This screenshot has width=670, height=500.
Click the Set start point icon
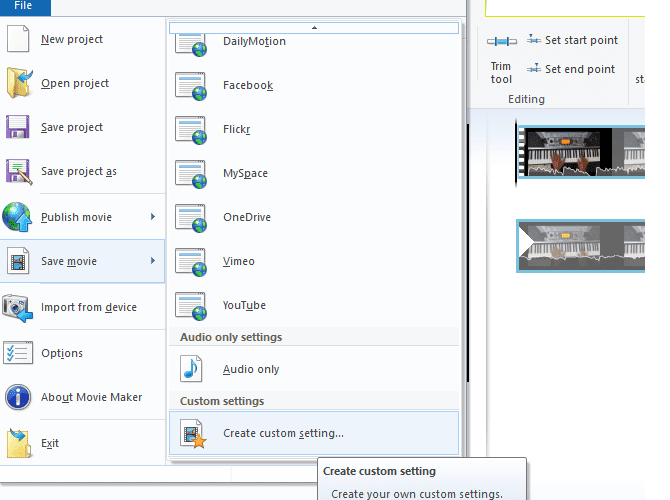point(534,39)
